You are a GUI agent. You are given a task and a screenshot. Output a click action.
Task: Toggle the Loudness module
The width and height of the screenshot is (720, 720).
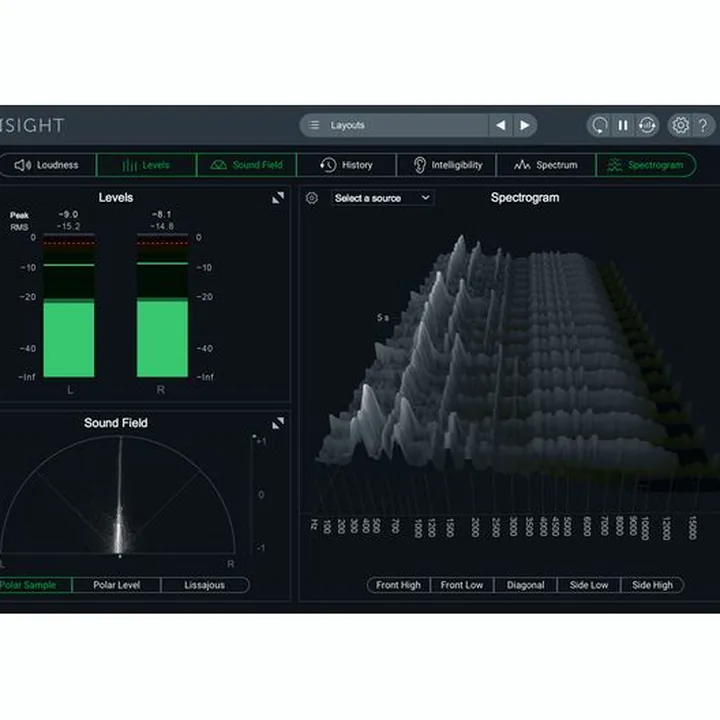coord(47,165)
